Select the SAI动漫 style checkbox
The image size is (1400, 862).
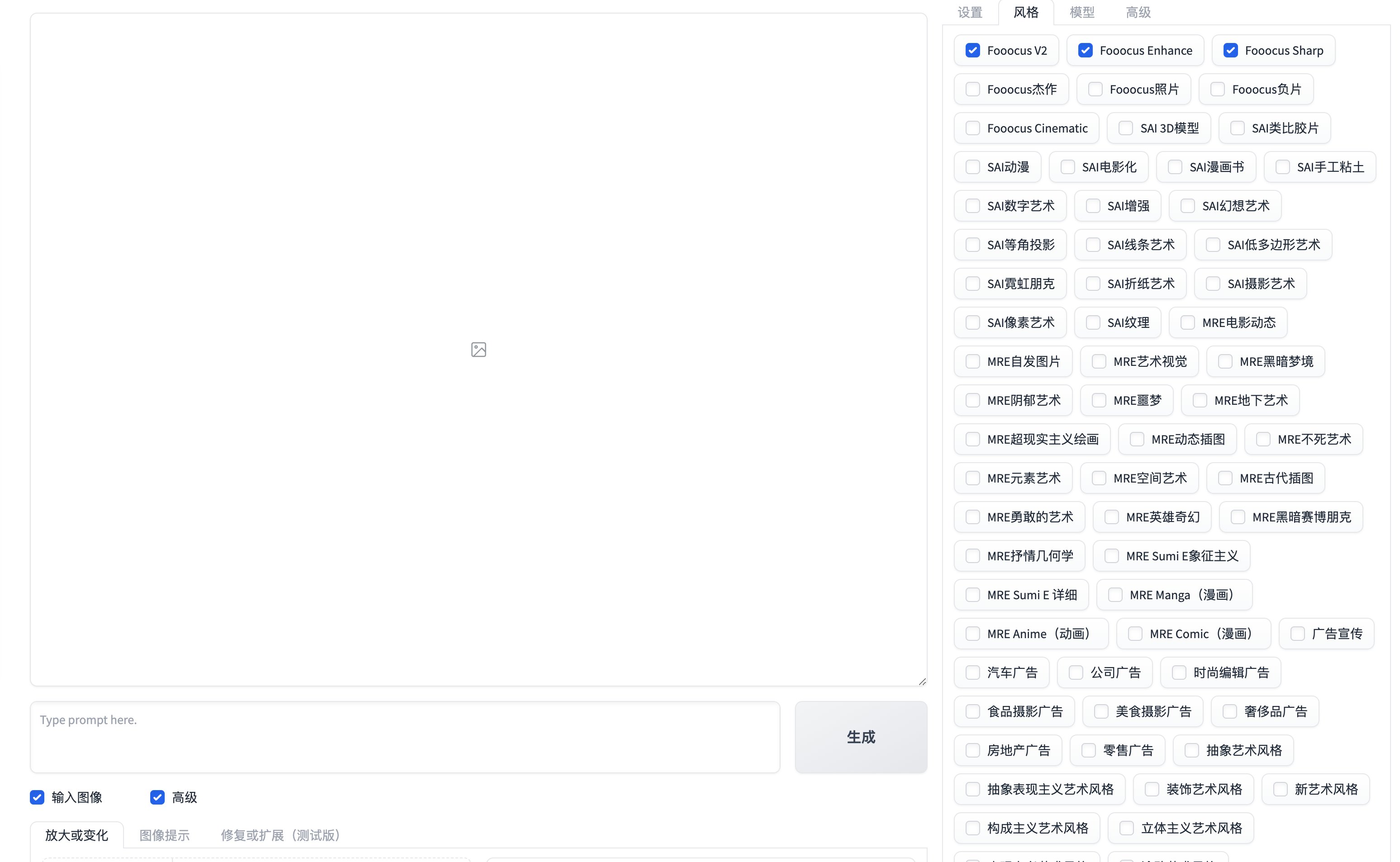[x=972, y=167]
